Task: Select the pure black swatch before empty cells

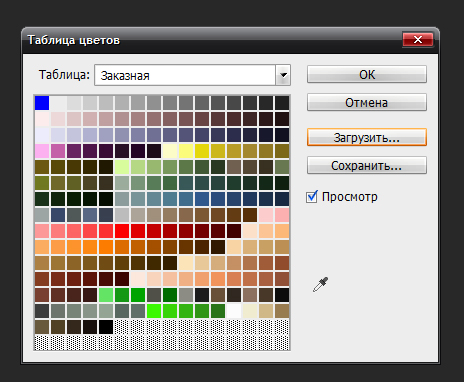Action: pyautogui.click(x=106, y=327)
